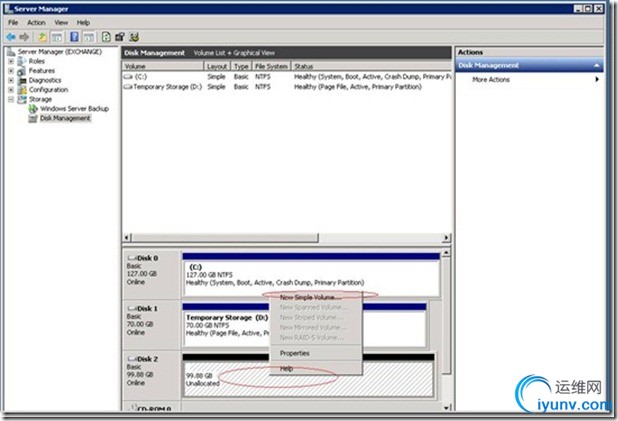Expand the Diagnostics tree node
Screen dimensions: 618x421
pyautogui.click(x=11, y=80)
